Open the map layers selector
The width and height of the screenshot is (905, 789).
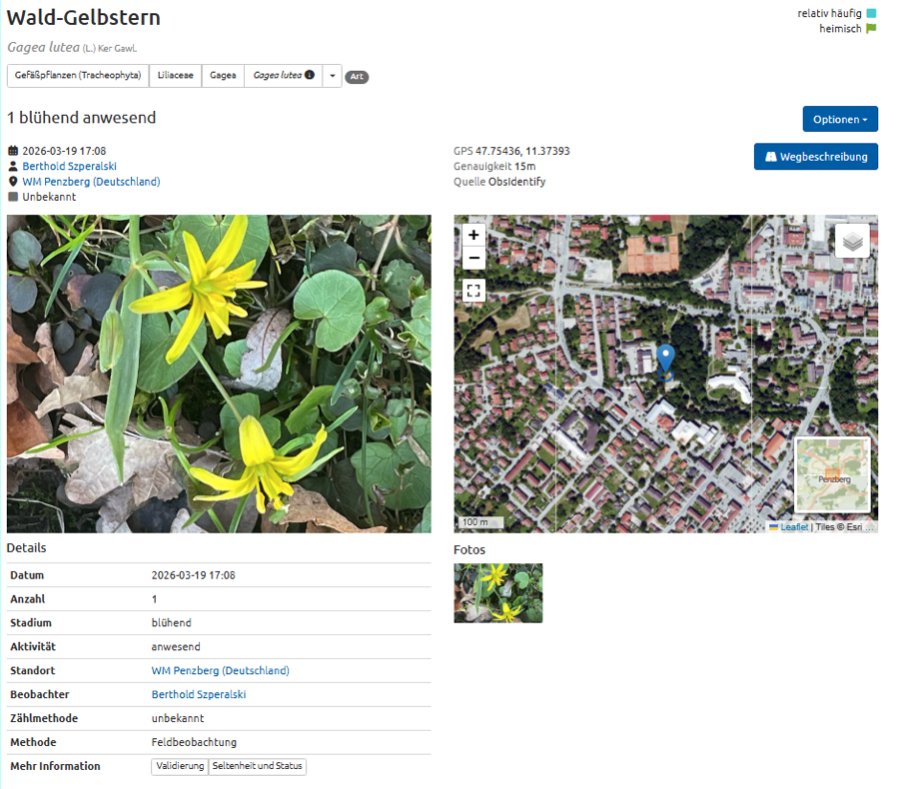(x=851, y=241)
